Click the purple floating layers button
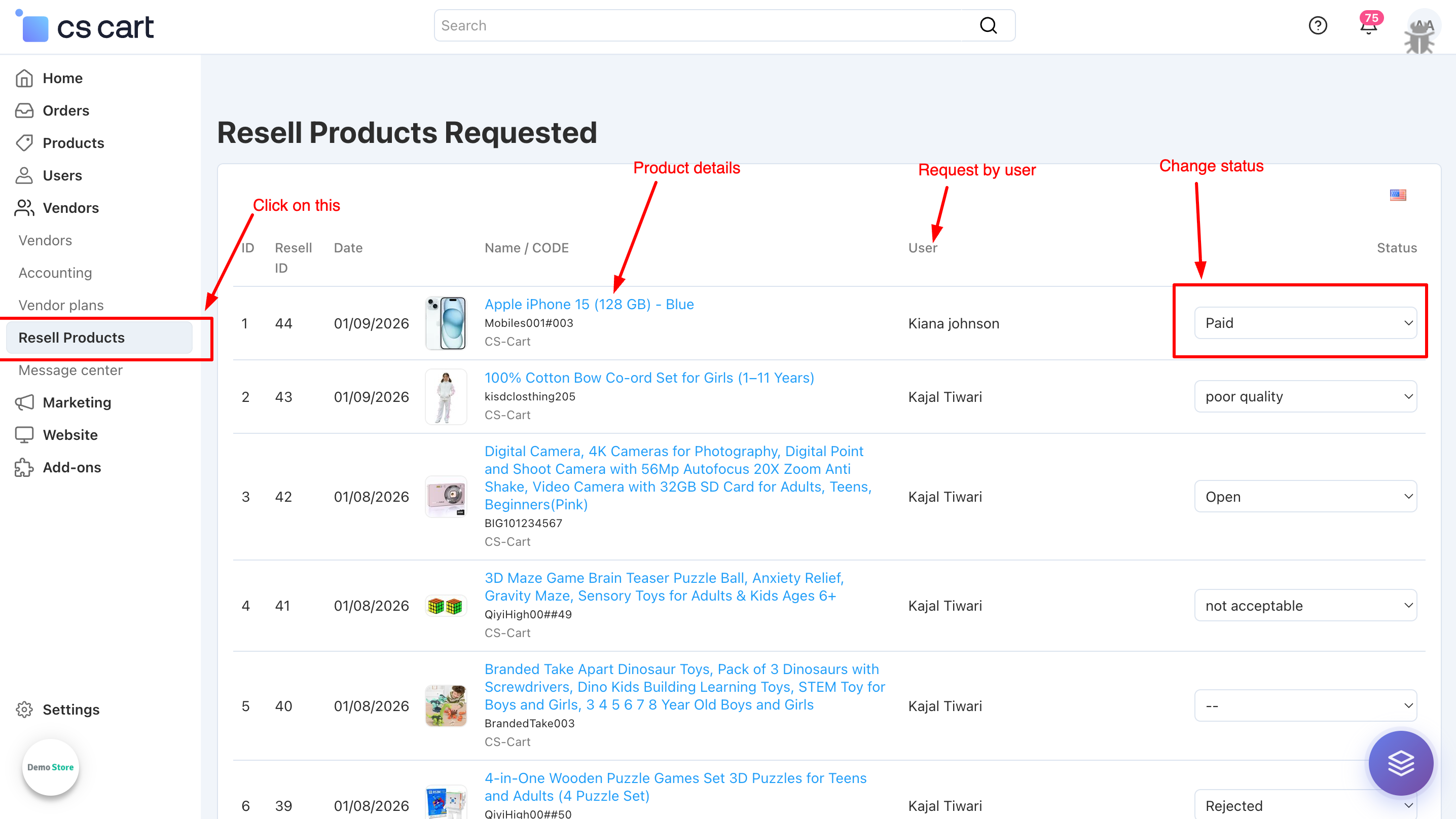The width and height of the screenshot is (1456, 819). tap(1400, 763)
